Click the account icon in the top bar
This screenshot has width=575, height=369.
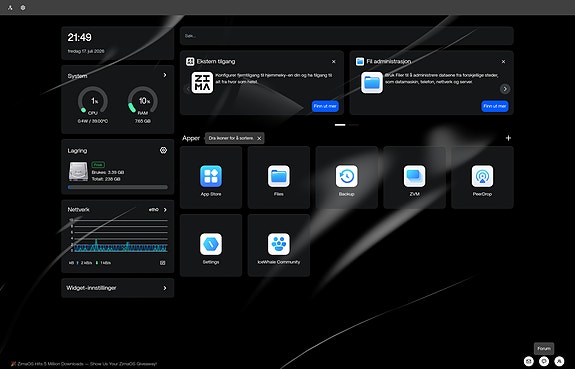[x=10, y=7]
